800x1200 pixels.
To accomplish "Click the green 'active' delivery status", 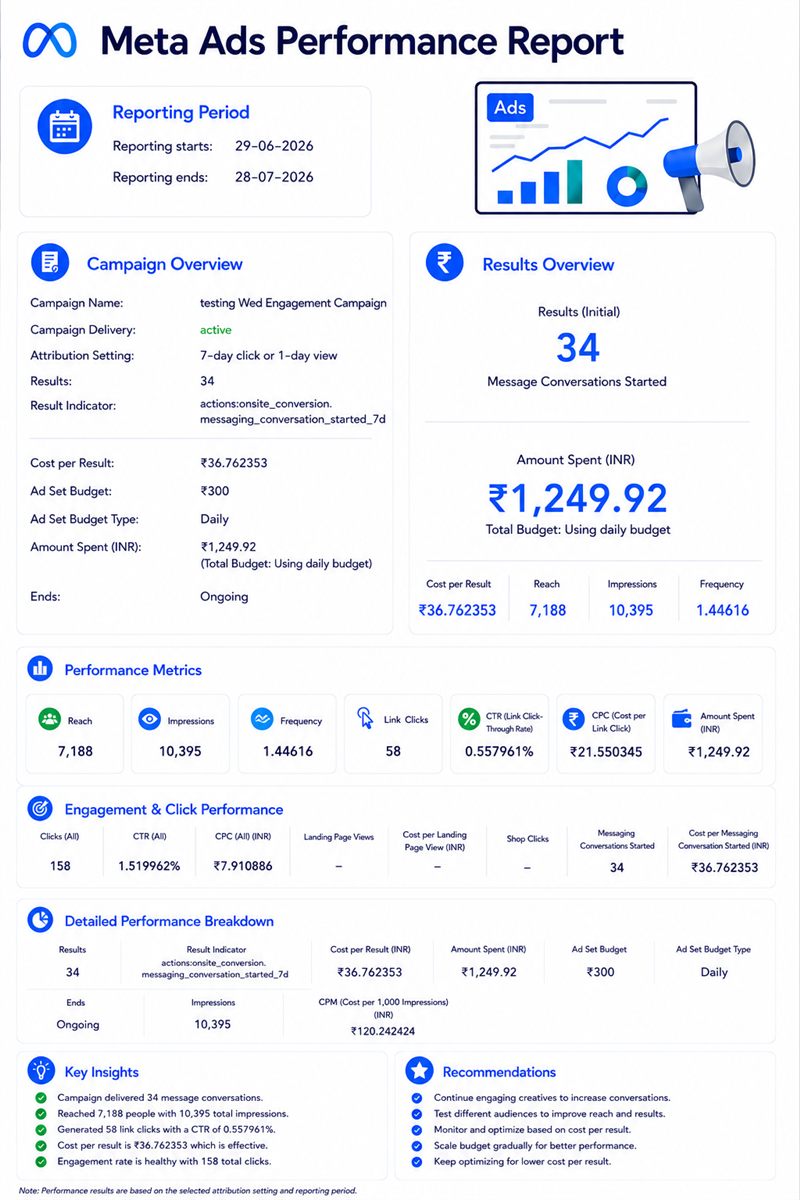I will tap(216, 329).
